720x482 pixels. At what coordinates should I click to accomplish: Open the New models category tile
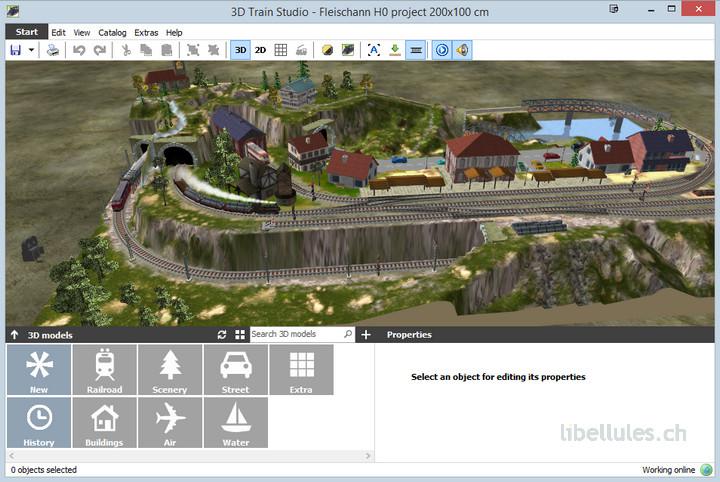pos(39,370)
